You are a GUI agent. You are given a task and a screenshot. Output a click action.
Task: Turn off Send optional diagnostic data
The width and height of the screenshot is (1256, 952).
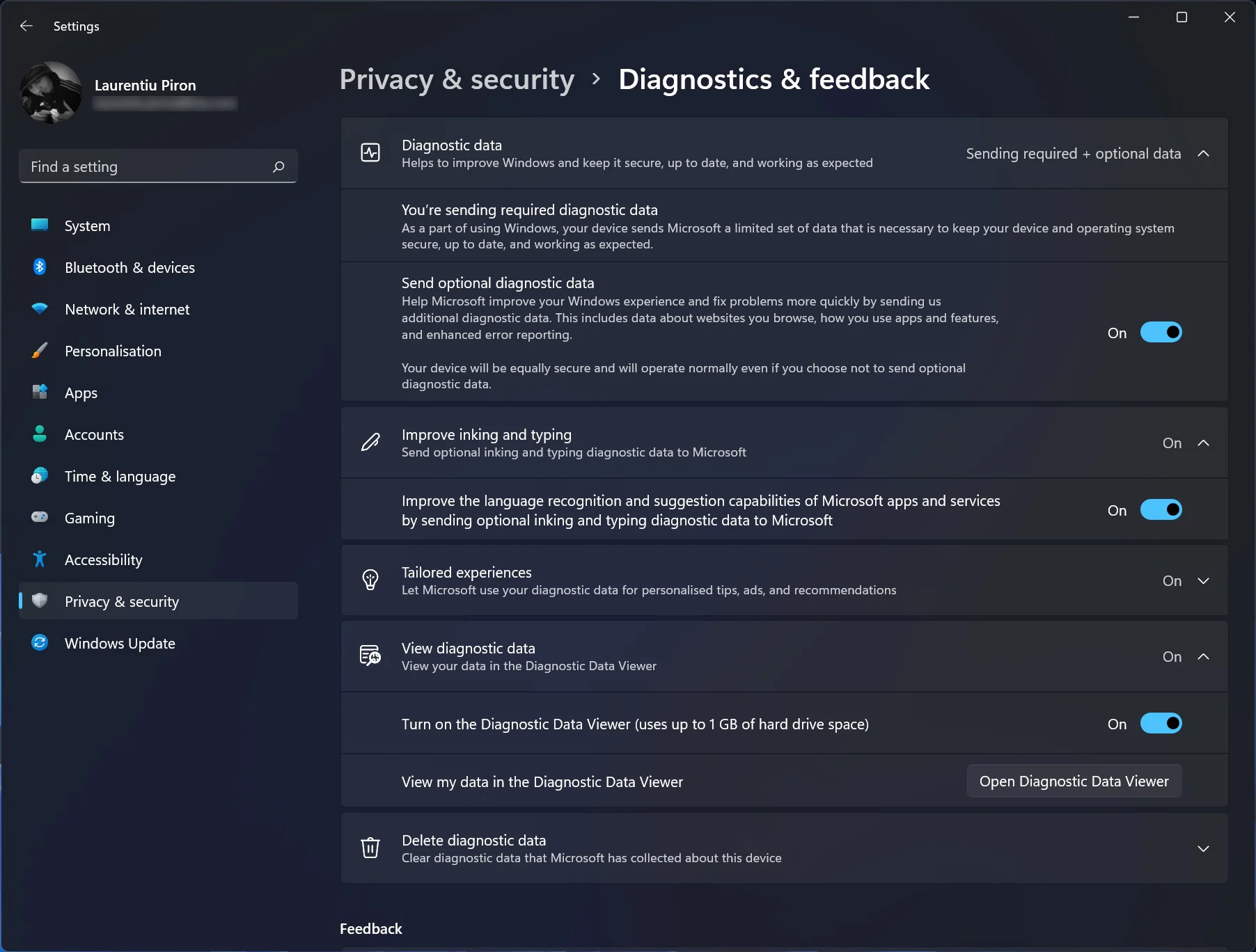(x=1161, y=333)
